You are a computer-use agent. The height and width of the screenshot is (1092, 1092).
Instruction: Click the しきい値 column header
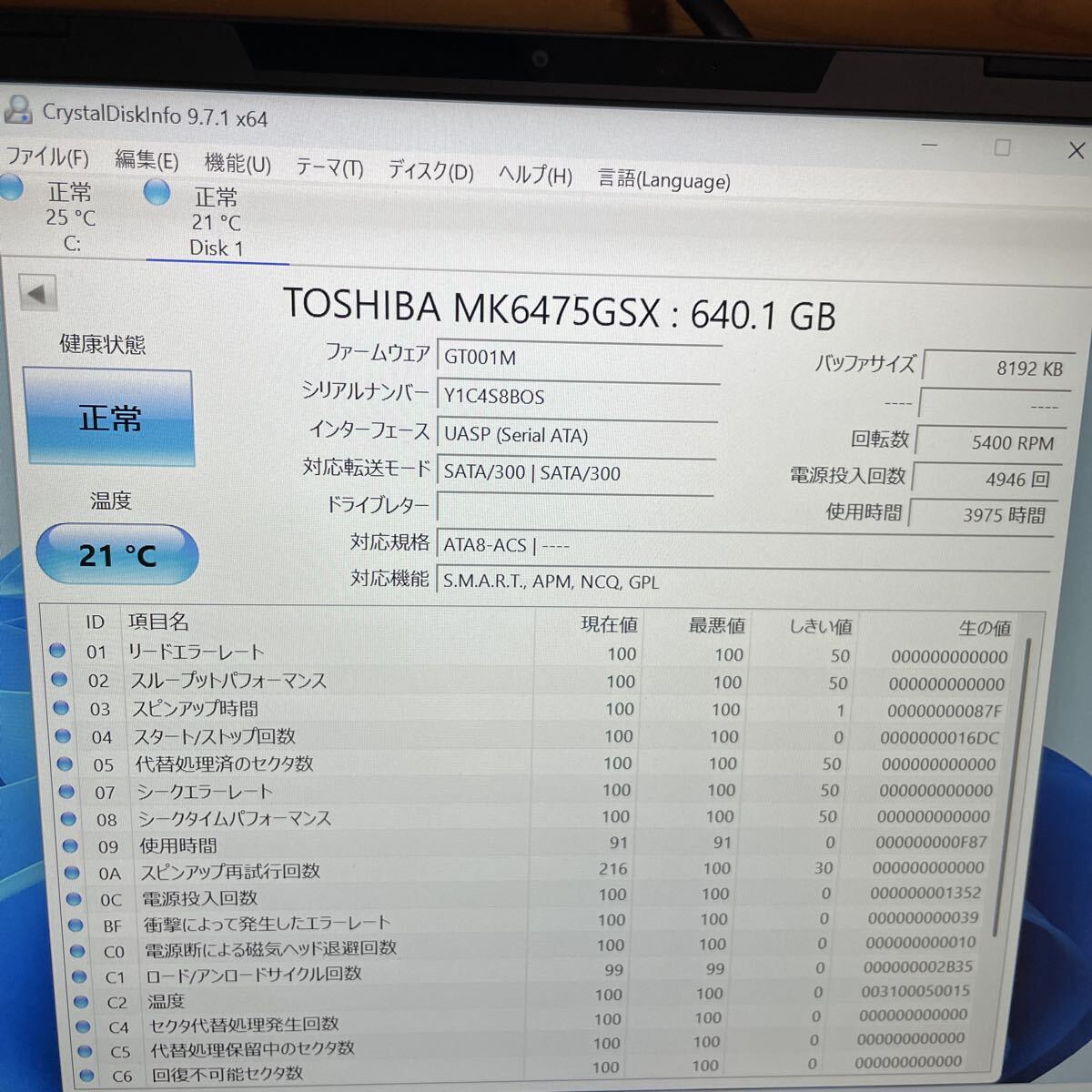820,626
